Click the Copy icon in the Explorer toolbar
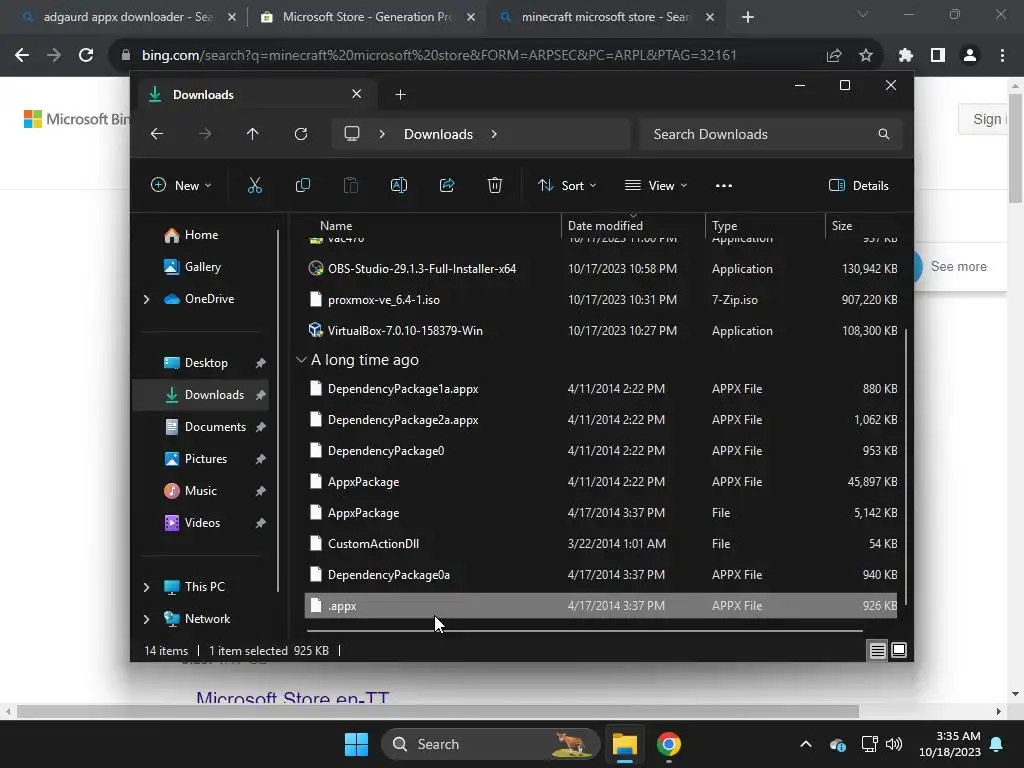Image resolution: width=1024 pixels, height=768 pixels. point(303,185)
